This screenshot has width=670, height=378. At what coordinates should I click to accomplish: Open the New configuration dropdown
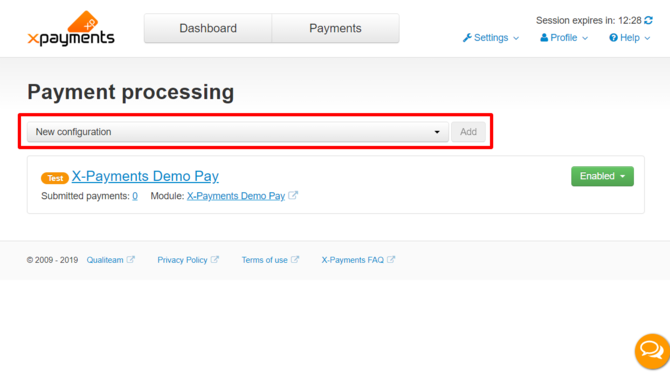click(238, 132)
